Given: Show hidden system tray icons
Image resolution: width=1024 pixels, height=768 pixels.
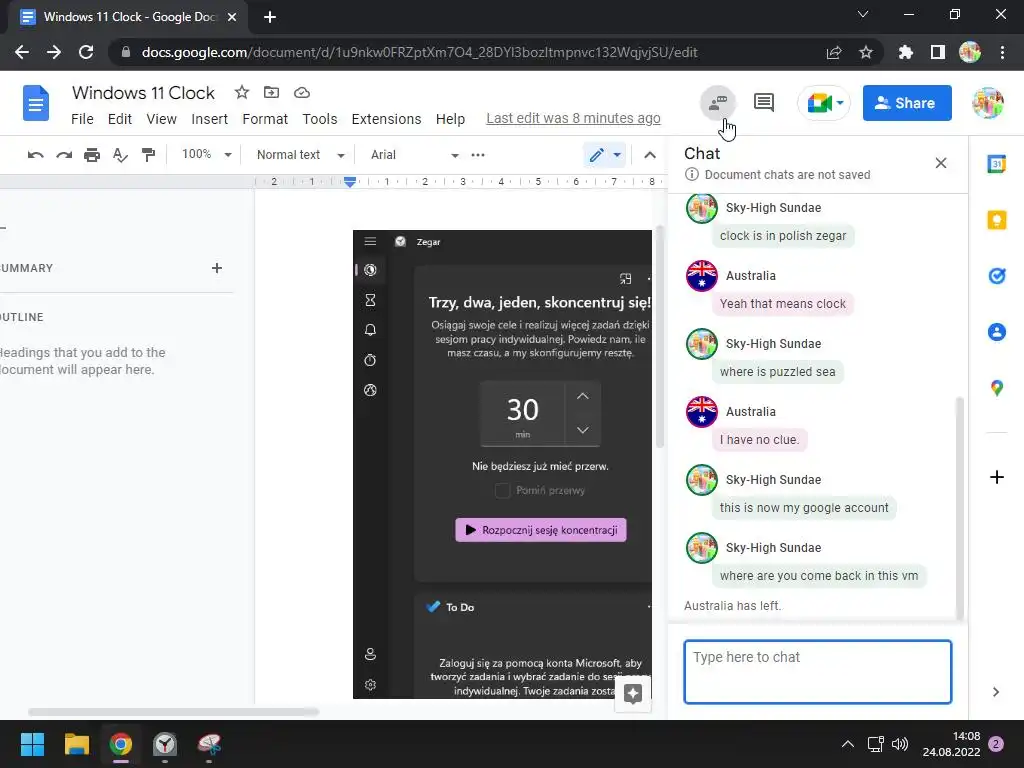Looking at the screenshot, I should 848,744.
